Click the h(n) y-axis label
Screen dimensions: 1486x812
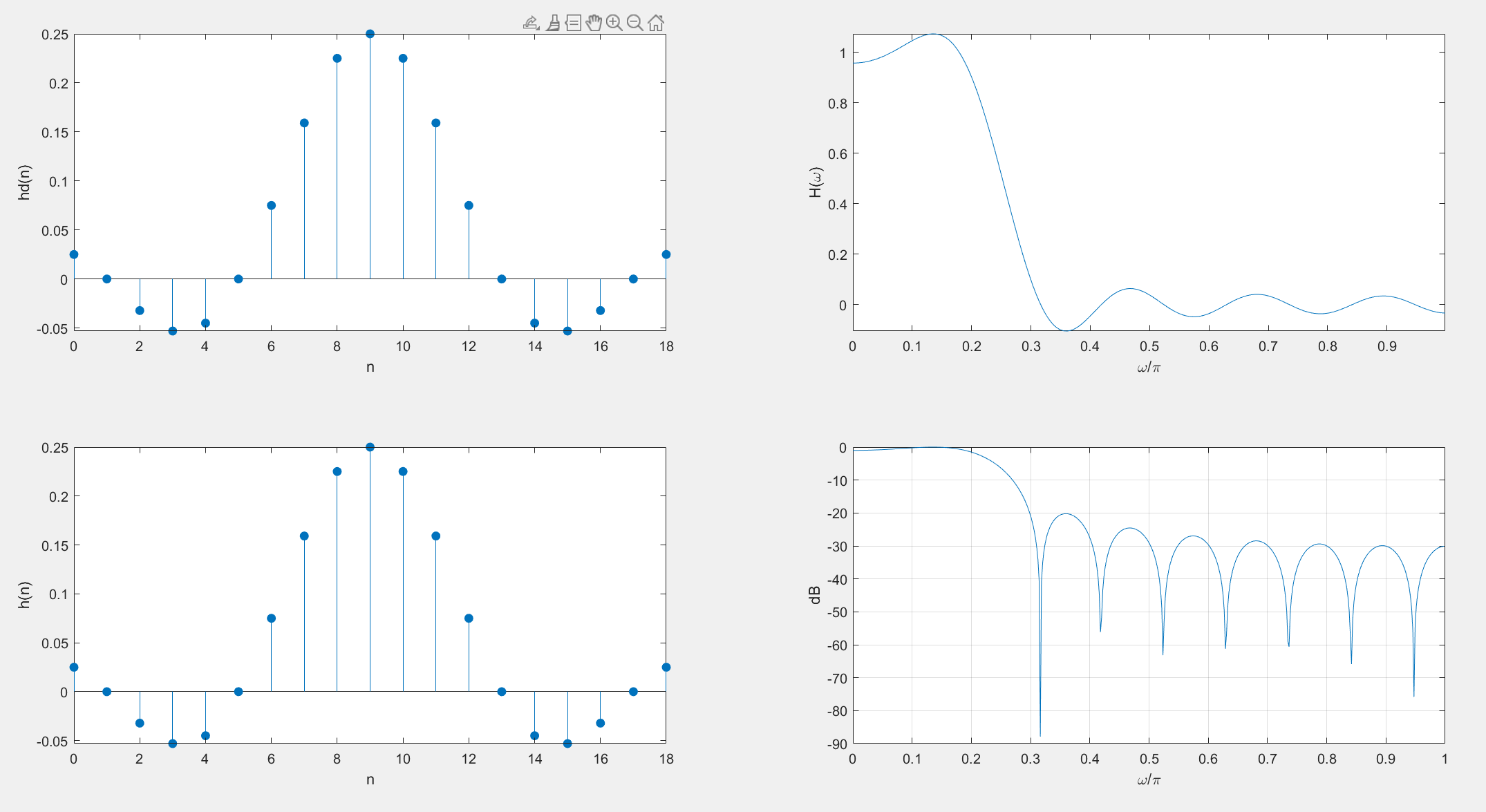click(24, 595)
